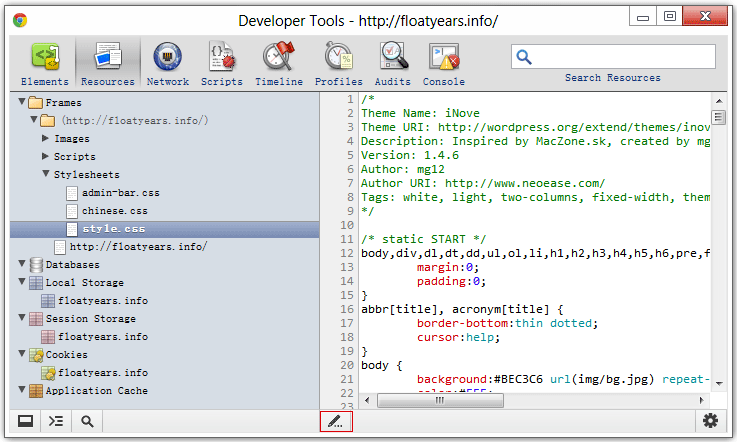Switch to the Timeline panel
The image size is (737, 442).
[279, 64]
